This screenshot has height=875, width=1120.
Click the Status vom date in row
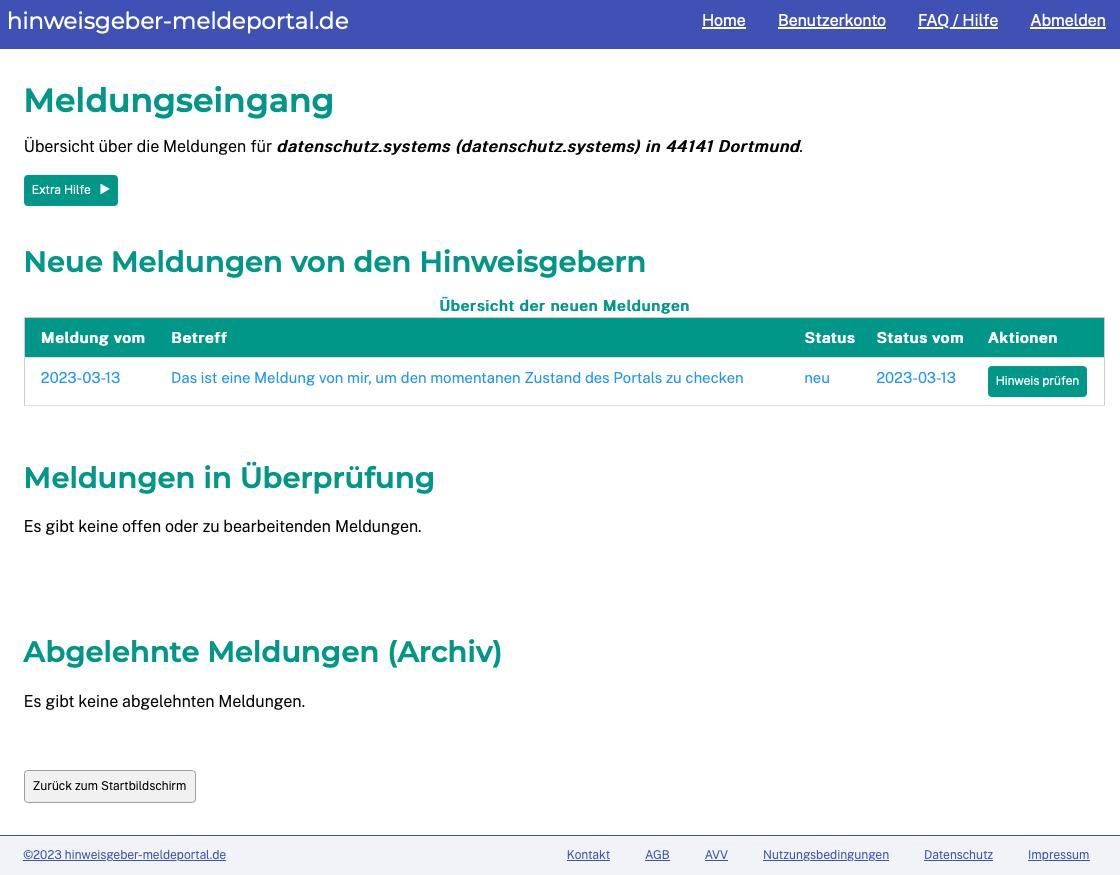click(x=915, y=378)
